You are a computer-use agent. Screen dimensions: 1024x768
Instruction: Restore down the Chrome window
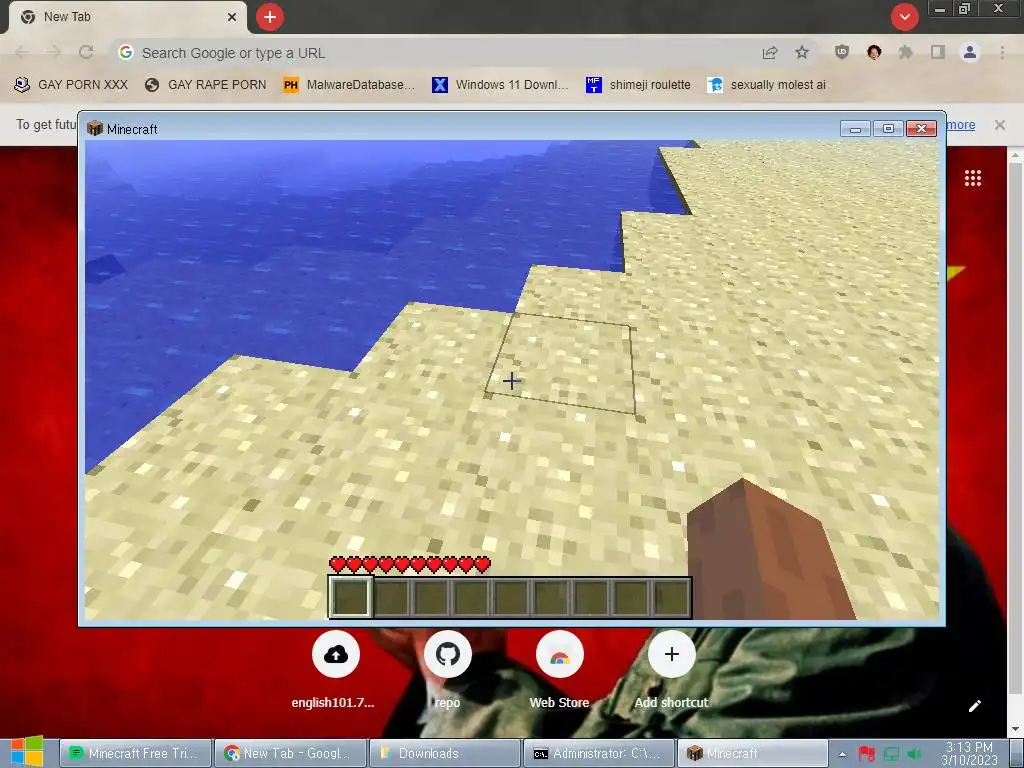click(x=965, y=9)
